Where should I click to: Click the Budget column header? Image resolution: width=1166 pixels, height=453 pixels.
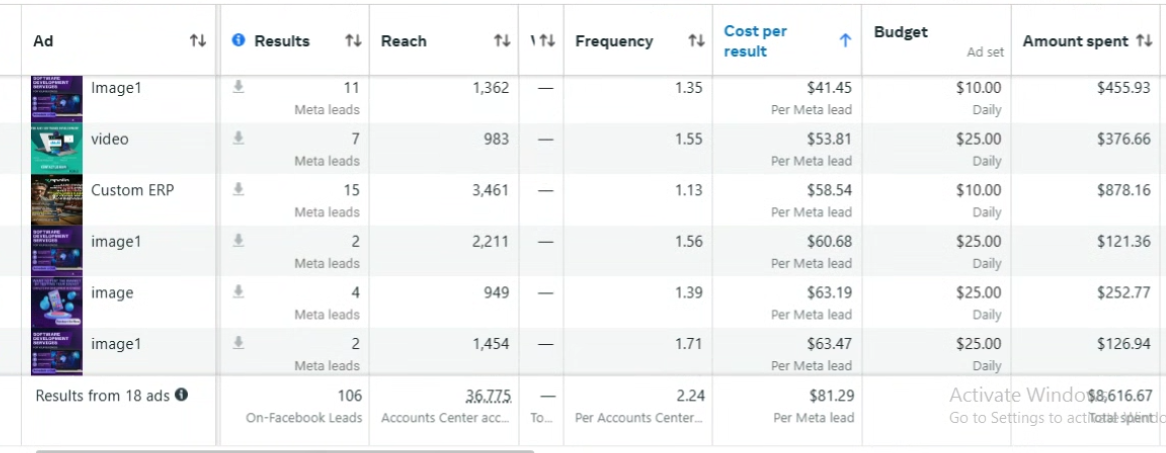point(900,32)
